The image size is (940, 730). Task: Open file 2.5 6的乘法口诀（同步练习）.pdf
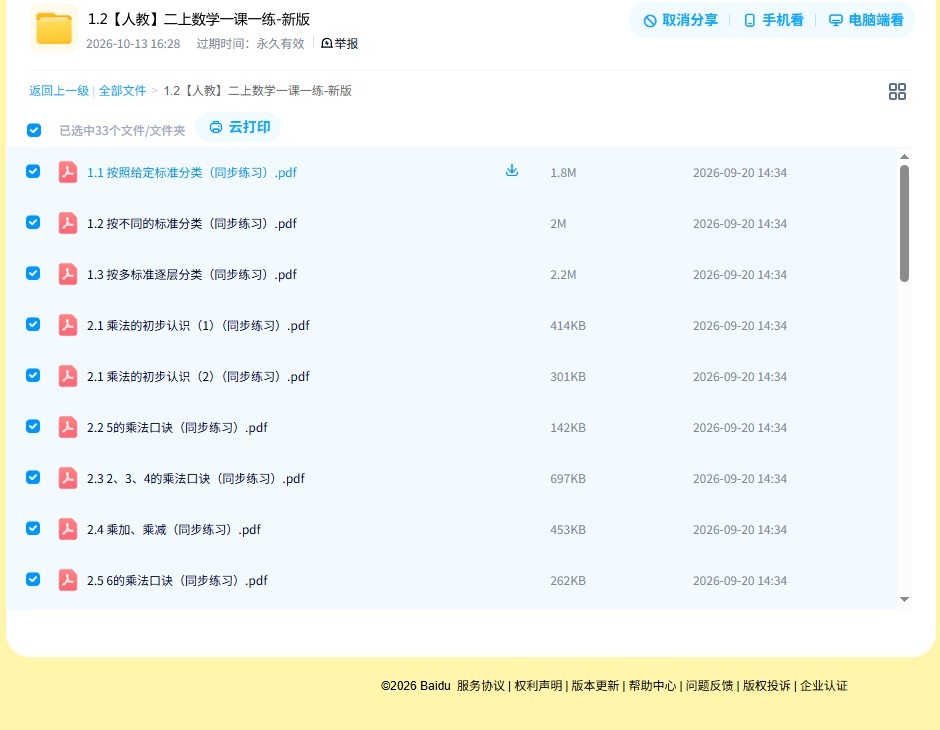click(x=177, y=580)
